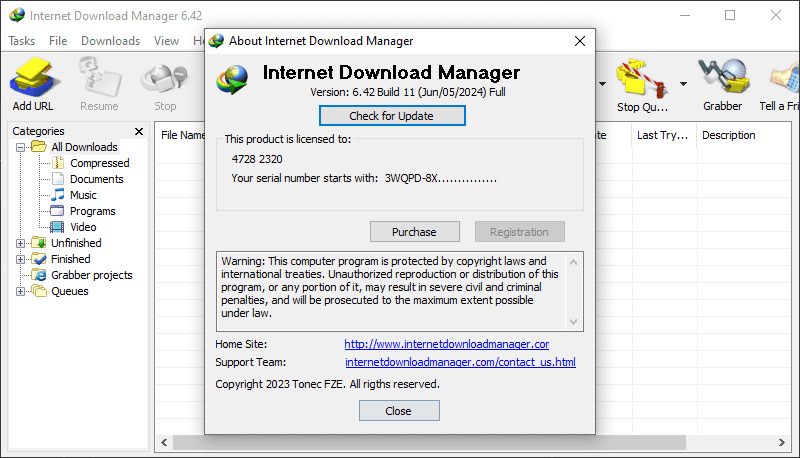
Task: Open the Stop Queue dropdown arrow
Action: click(x=683, y=84)
